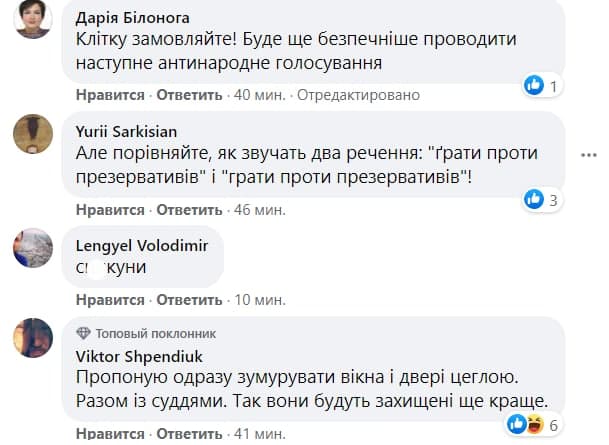Click the 46 мин. timestamp
Image resolution: width=609 pixels, height=445 pixels.
pos(259,210)
